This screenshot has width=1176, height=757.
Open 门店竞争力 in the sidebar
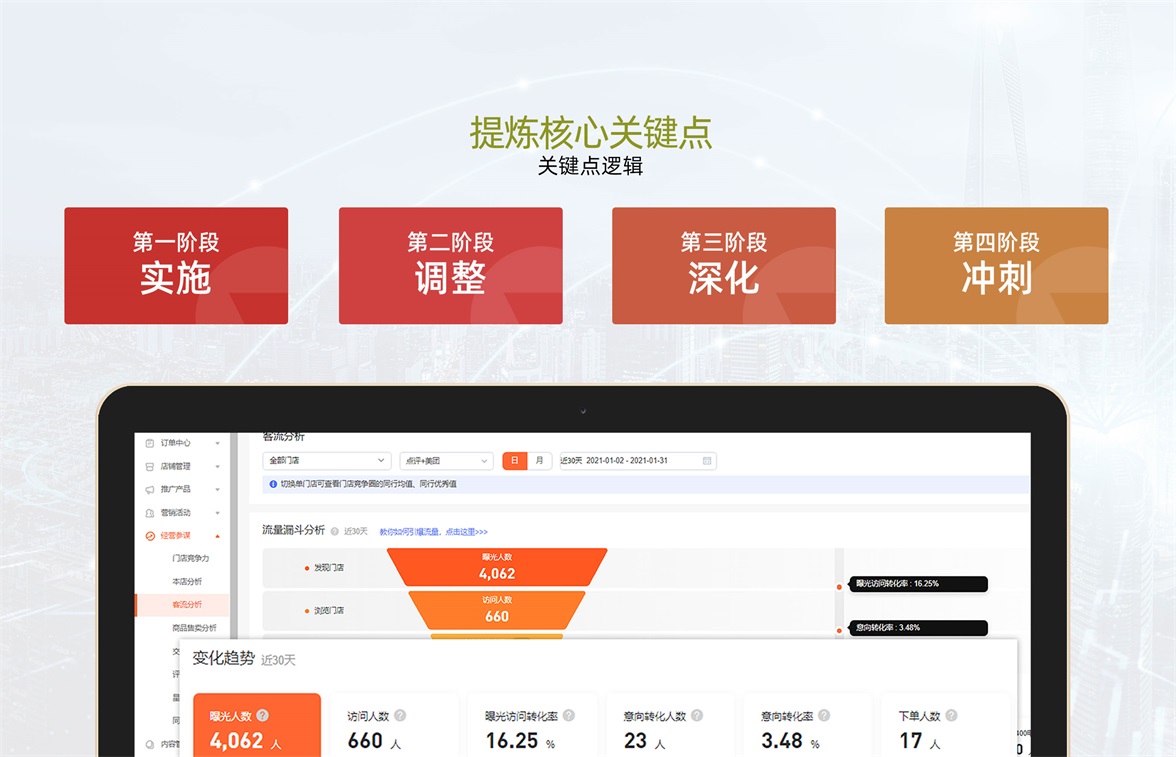pos(190,558)
